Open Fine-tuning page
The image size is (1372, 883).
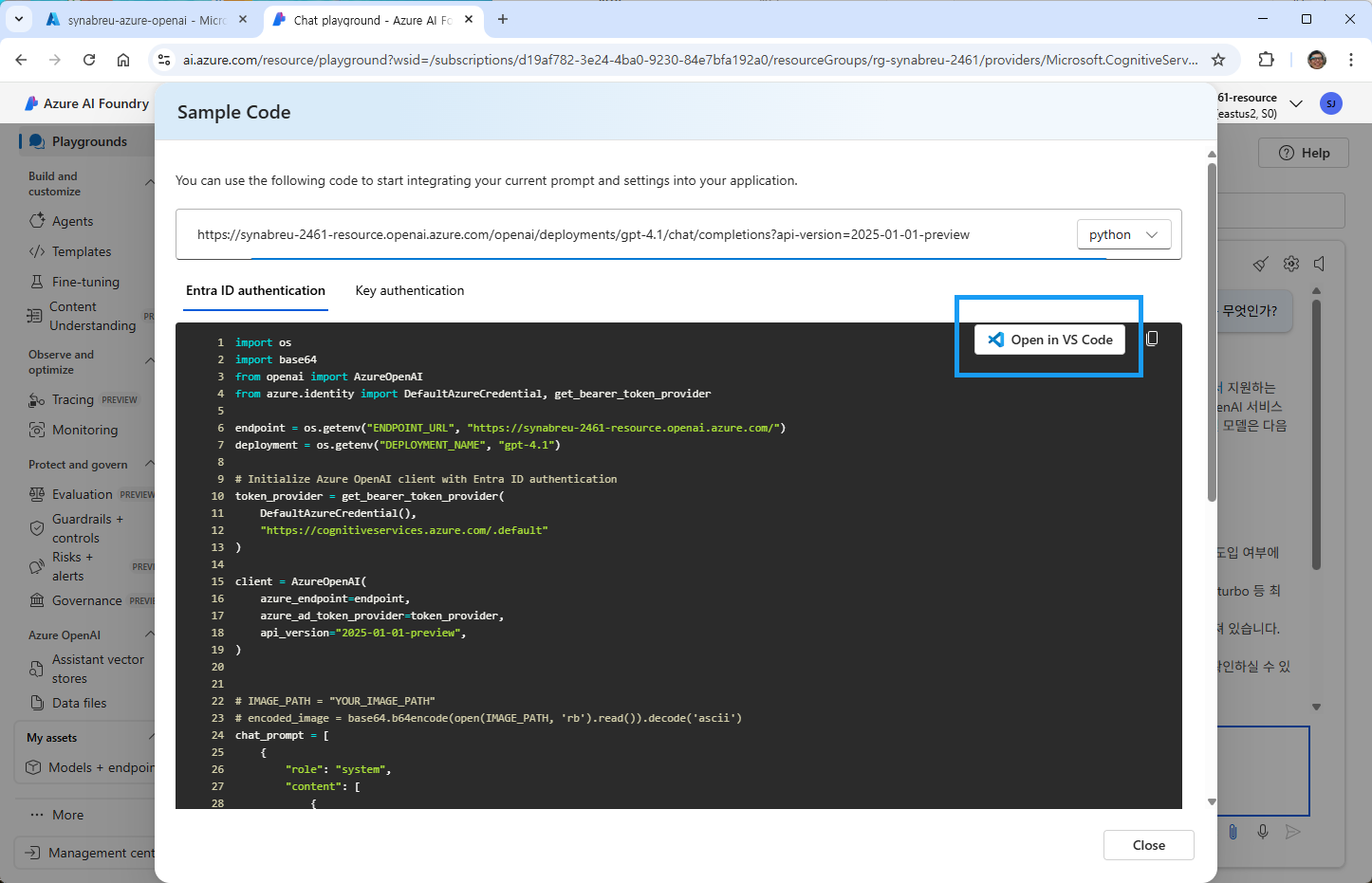tap(85, 282)
